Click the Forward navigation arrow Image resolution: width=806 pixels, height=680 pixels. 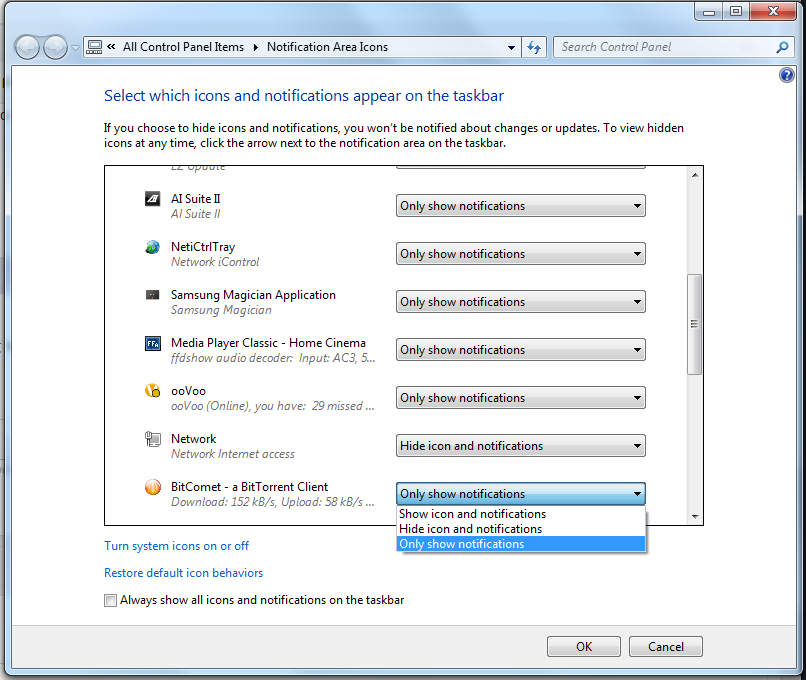click(55, 48)
